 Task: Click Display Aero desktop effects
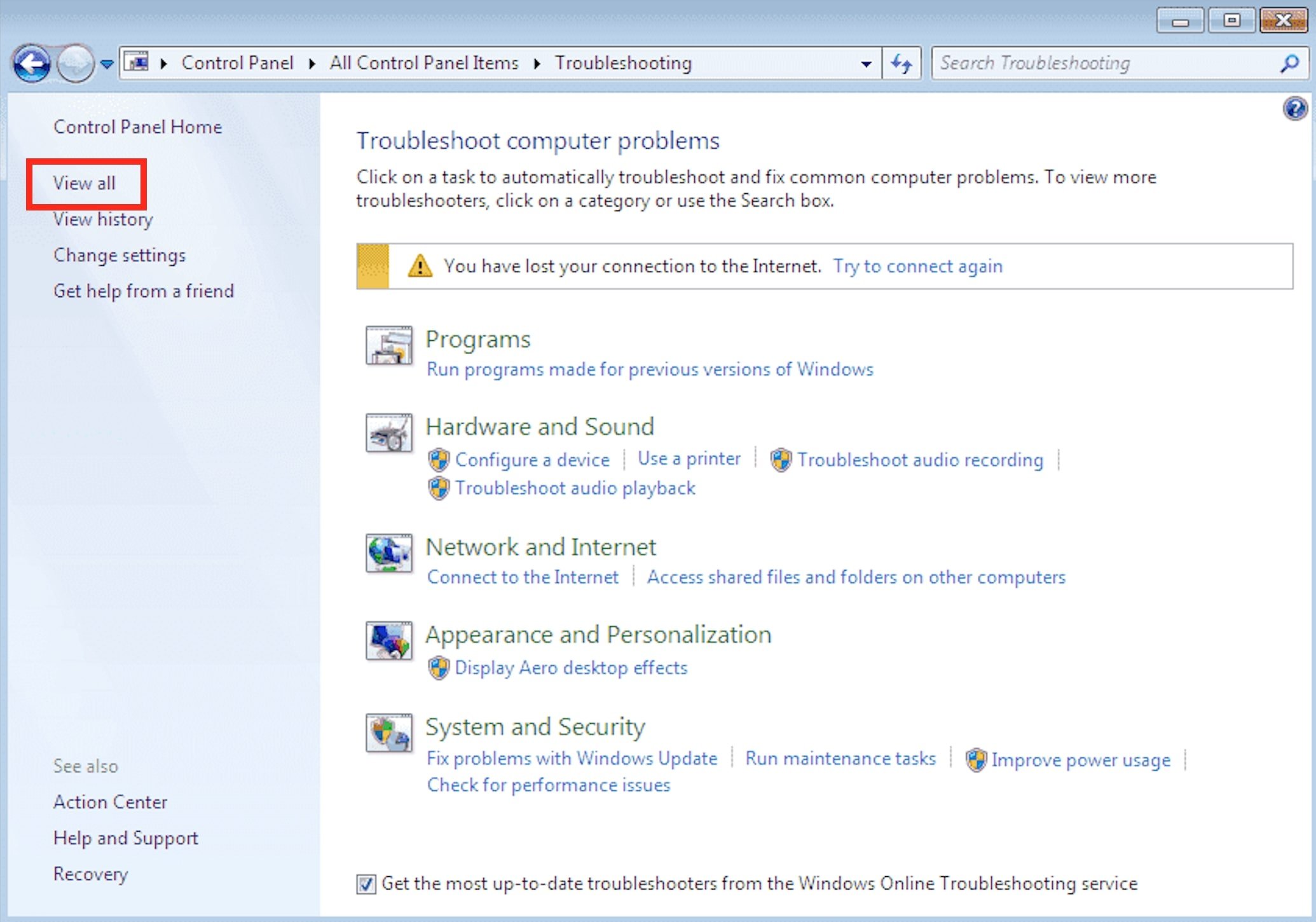(x=571, y=668)
